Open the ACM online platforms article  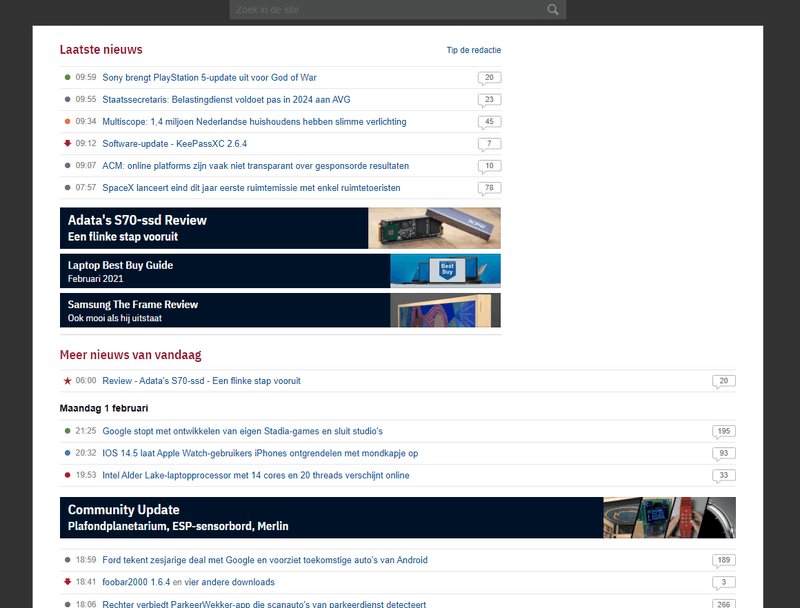coord(255,166)
